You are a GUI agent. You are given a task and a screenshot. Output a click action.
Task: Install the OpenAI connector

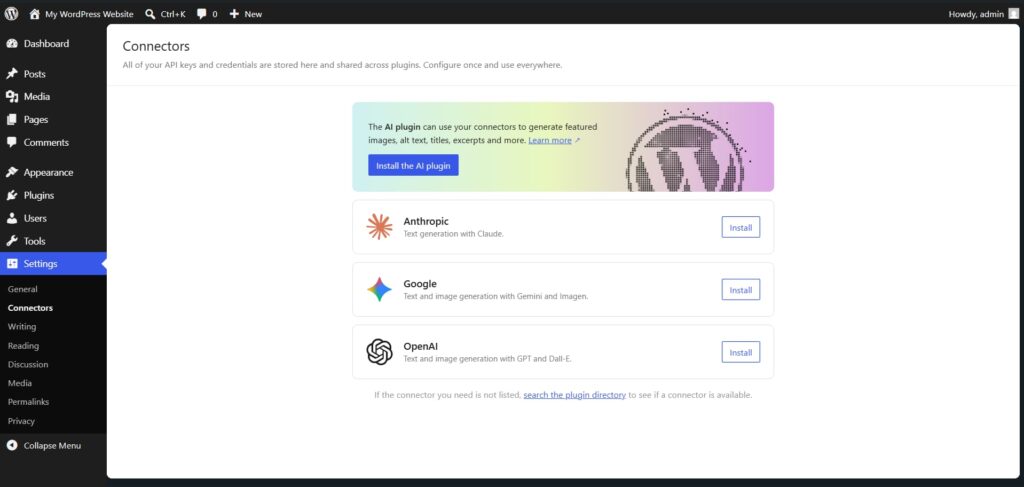tap(740, 352)
